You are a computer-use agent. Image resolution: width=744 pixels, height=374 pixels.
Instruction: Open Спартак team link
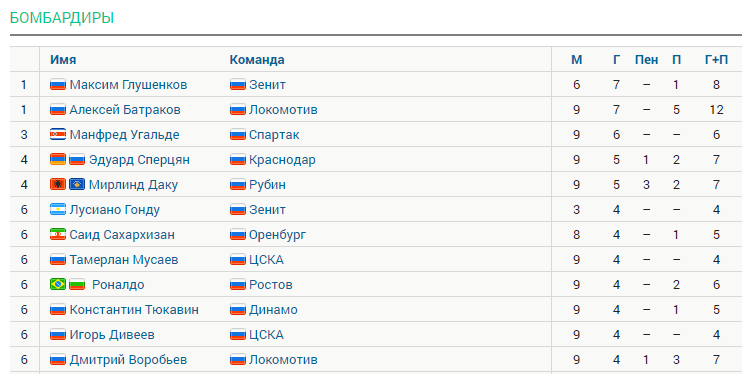(274, 135)
